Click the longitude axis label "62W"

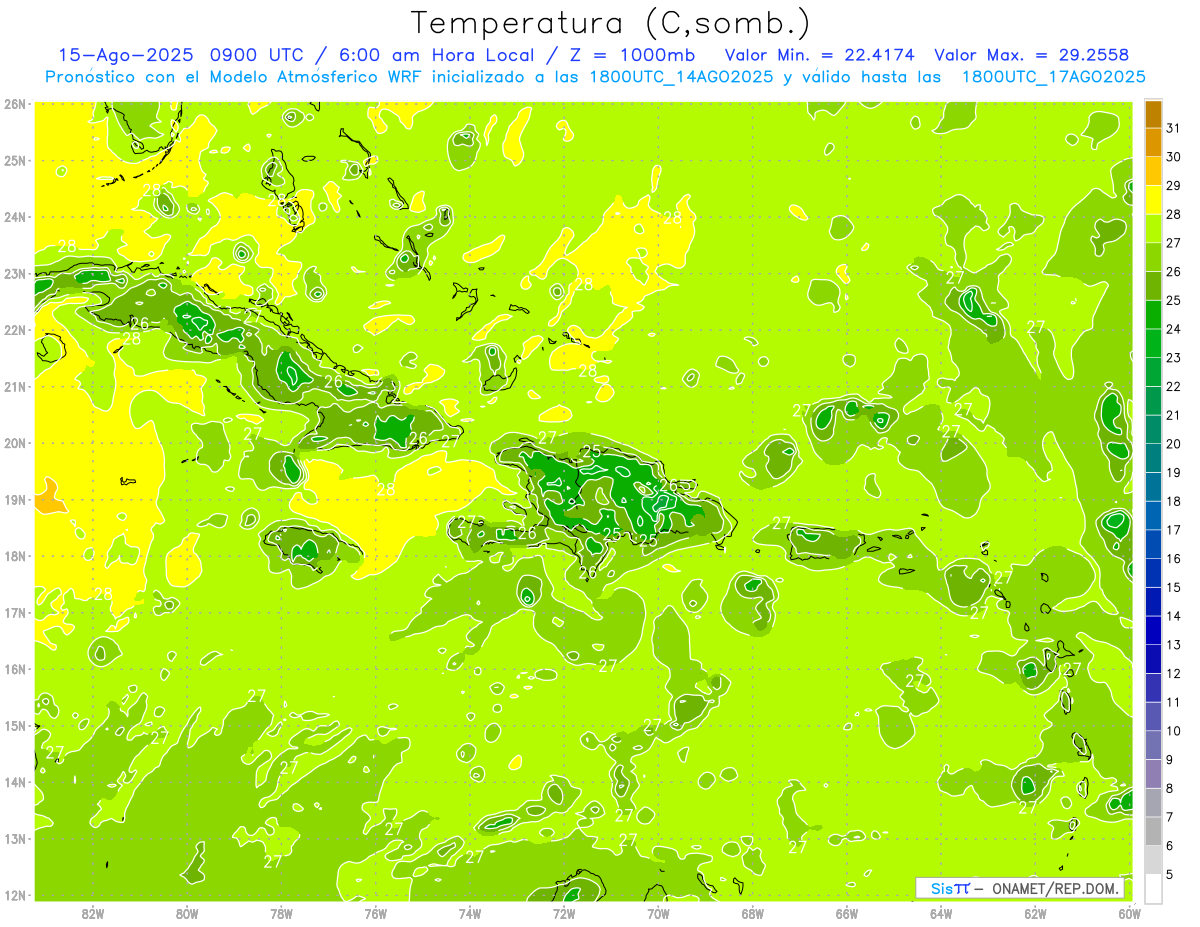(1035, 913)
